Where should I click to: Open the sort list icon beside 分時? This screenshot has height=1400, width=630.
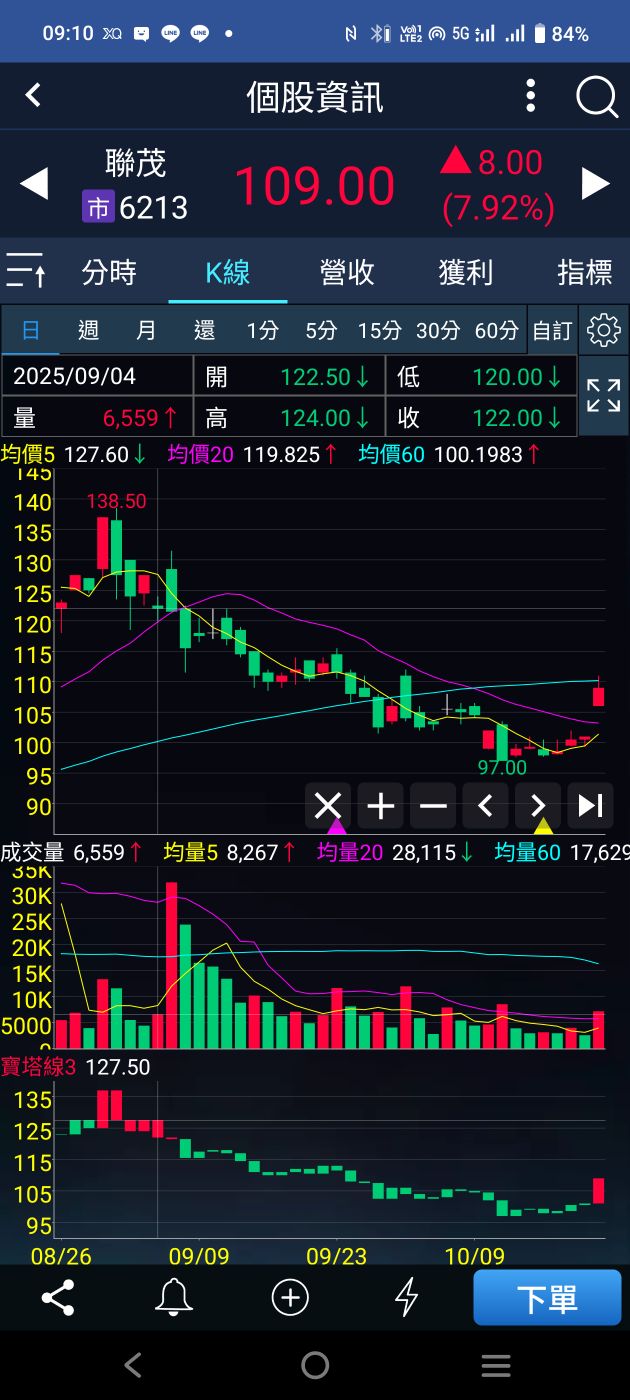tap(25, 271)
